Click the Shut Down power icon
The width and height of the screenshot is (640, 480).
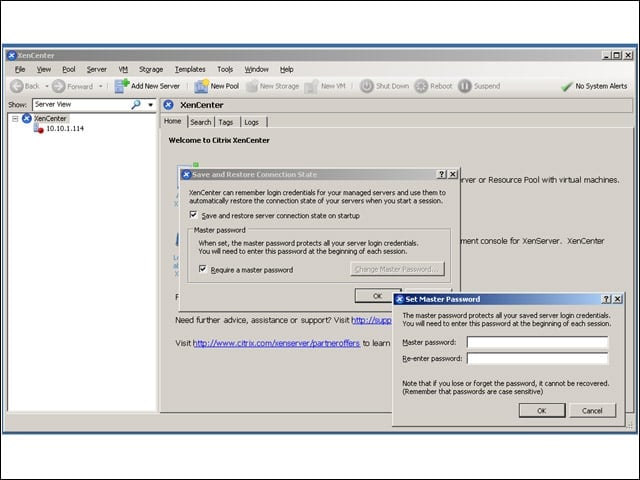367,86
